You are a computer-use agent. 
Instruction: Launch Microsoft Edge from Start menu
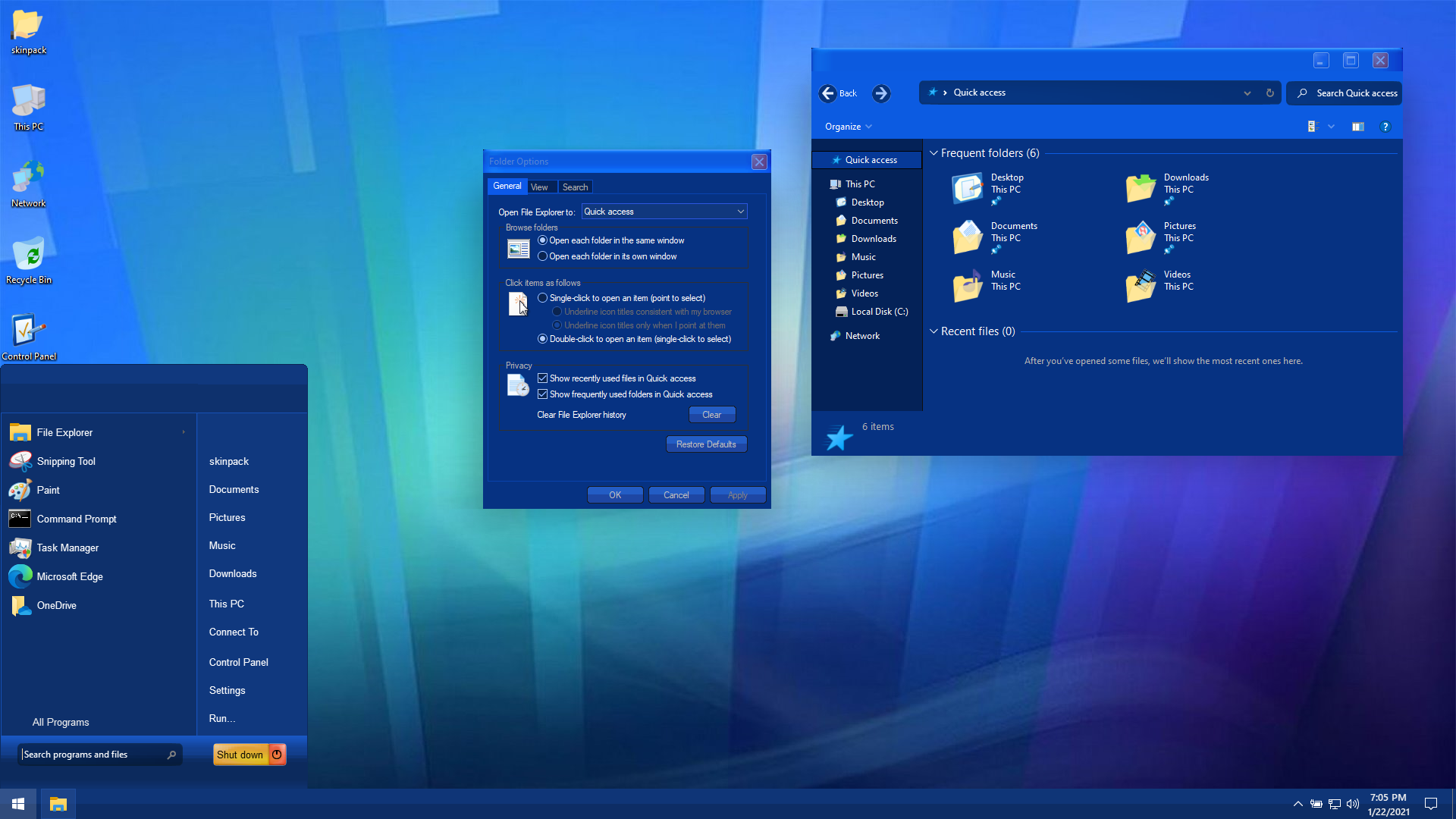[x=69, y=576]
